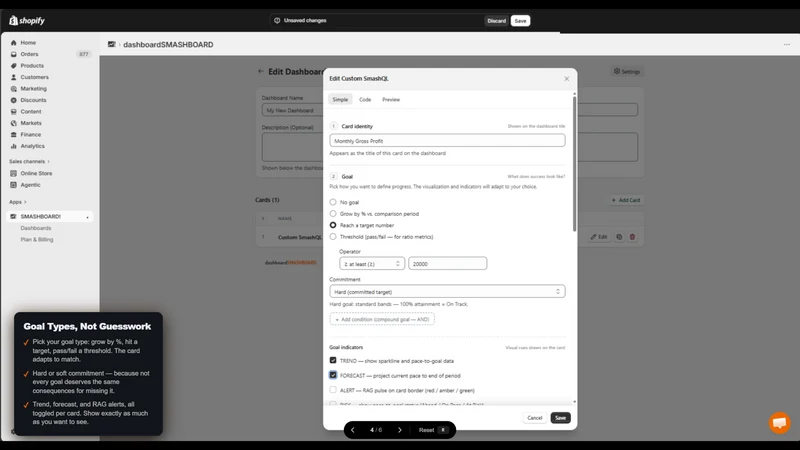The image size is (800, 450).
Task: Click the dashboardSMASHBOARD footer logo
Action: click(x=290, y=263)
